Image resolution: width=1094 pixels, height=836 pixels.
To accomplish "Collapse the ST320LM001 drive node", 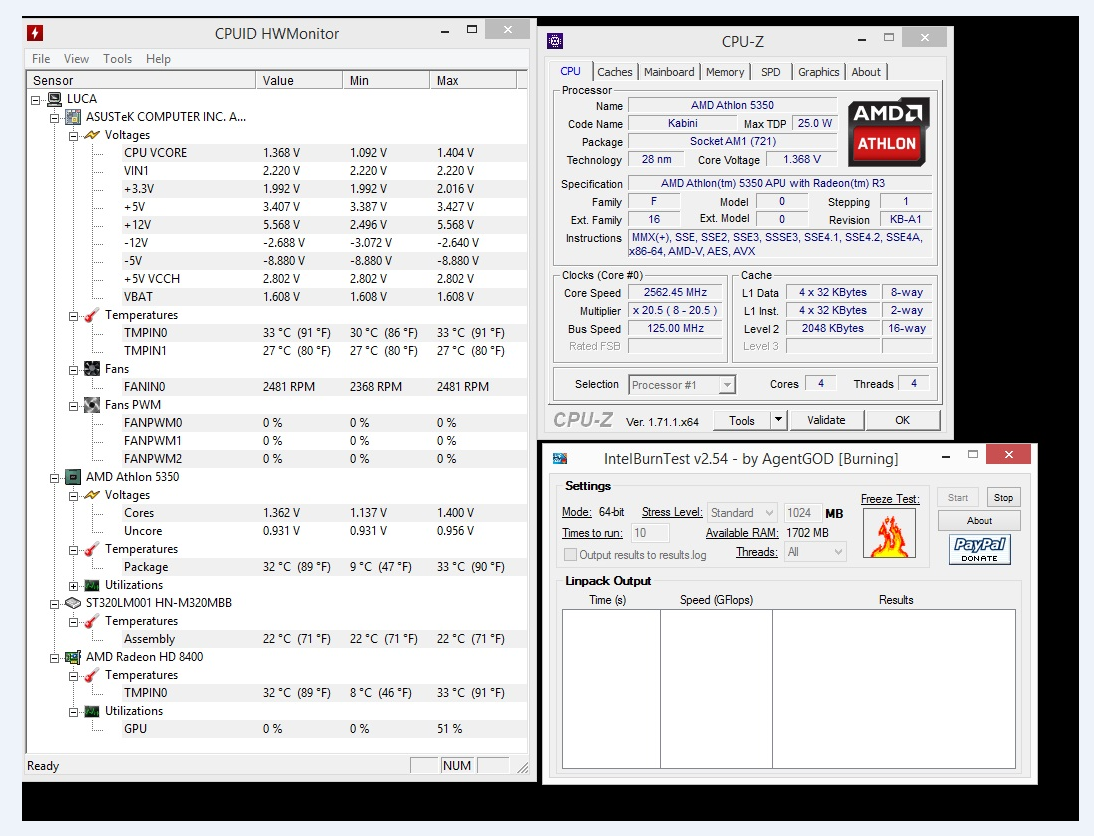I will pyautogui.click(x=54, y=604).
